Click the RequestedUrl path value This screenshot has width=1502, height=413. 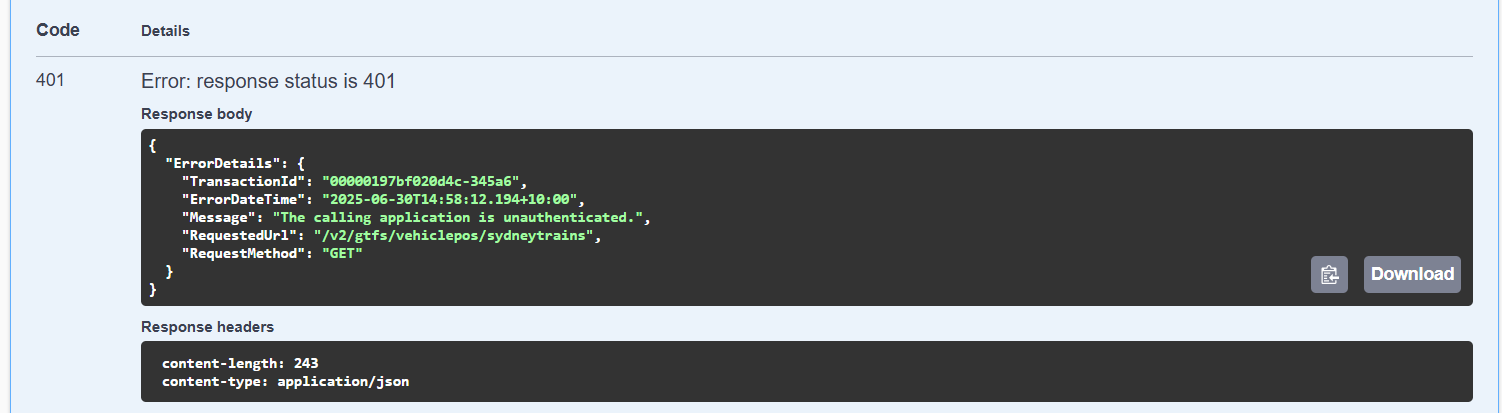click(457, 235)
